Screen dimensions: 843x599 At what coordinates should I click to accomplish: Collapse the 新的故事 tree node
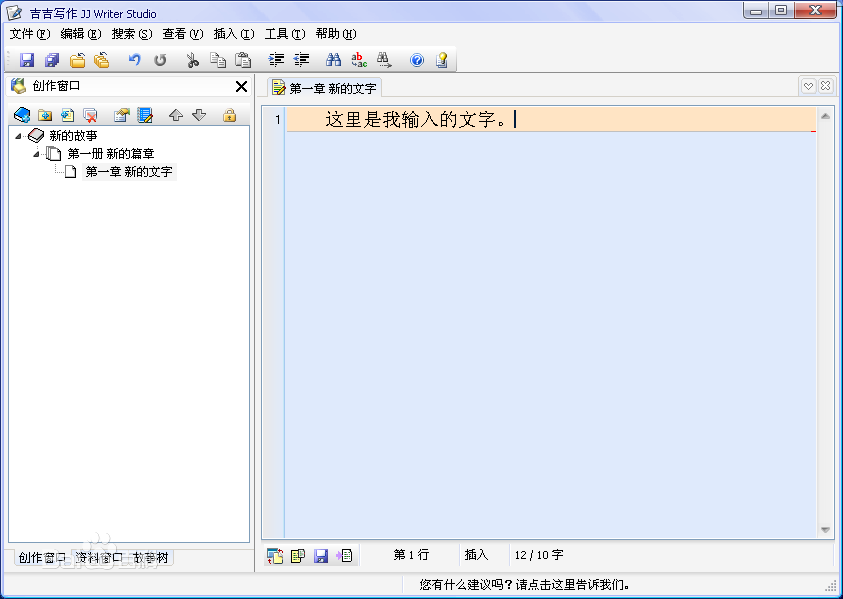[18, 136]
